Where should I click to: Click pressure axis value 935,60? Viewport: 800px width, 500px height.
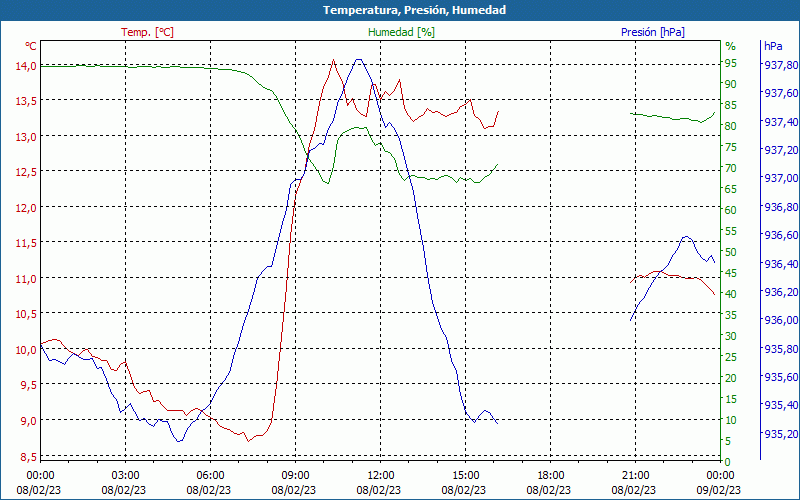click(x=780, y=377)
